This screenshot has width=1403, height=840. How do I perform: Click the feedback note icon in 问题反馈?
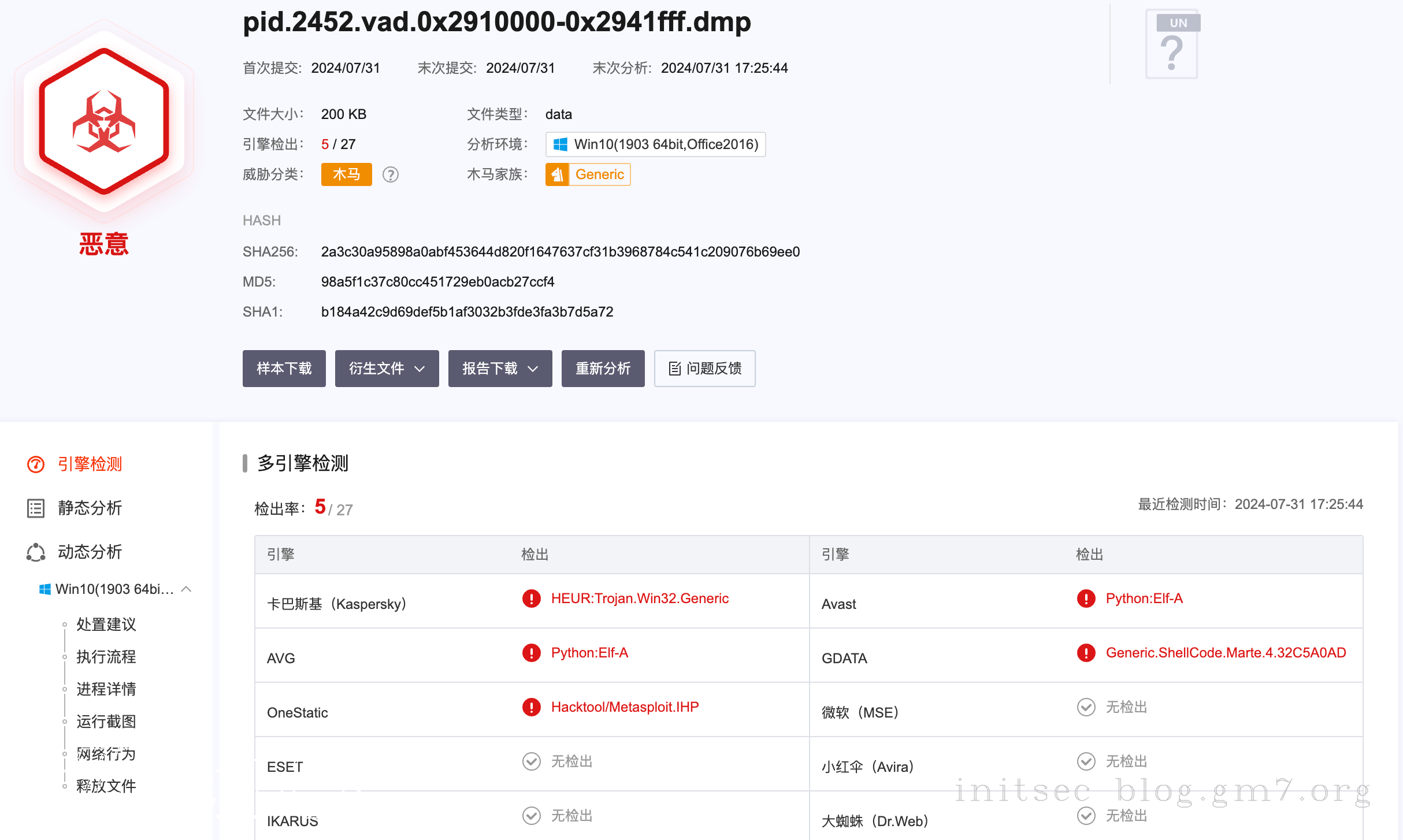click(674, 369)
